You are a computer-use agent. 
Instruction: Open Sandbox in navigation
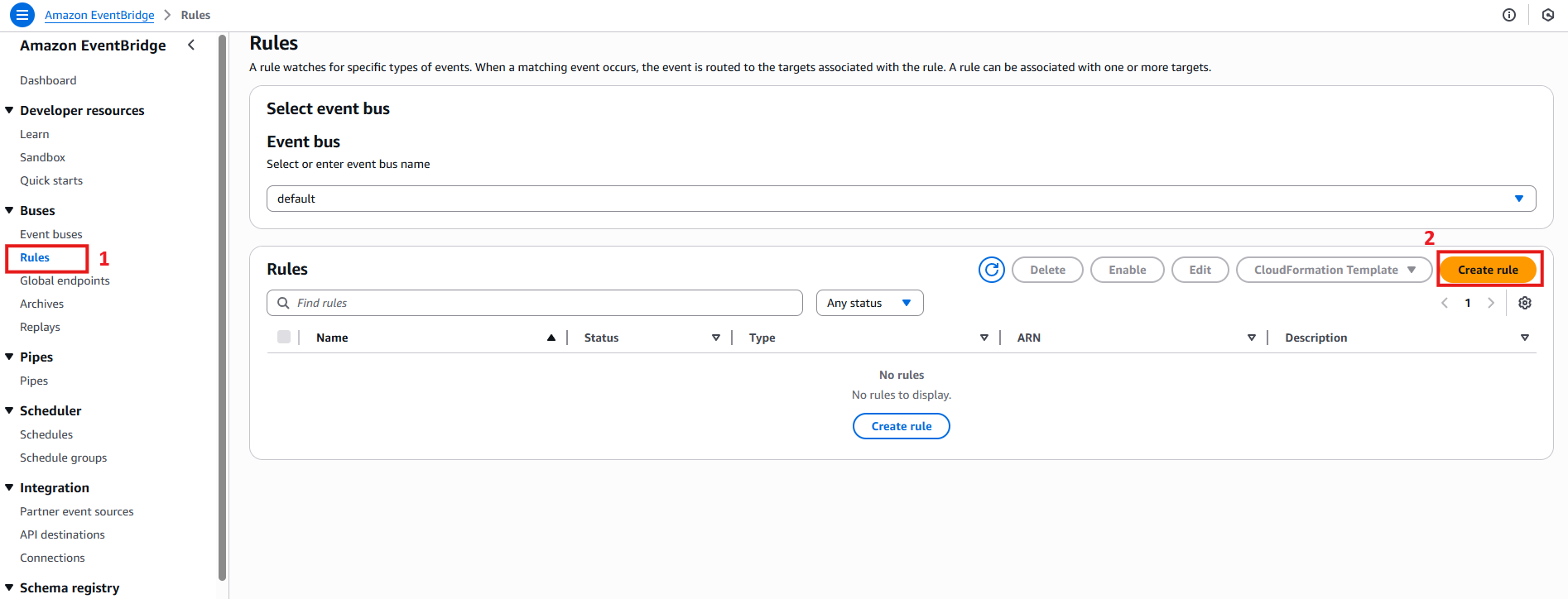tap(42, 157)
